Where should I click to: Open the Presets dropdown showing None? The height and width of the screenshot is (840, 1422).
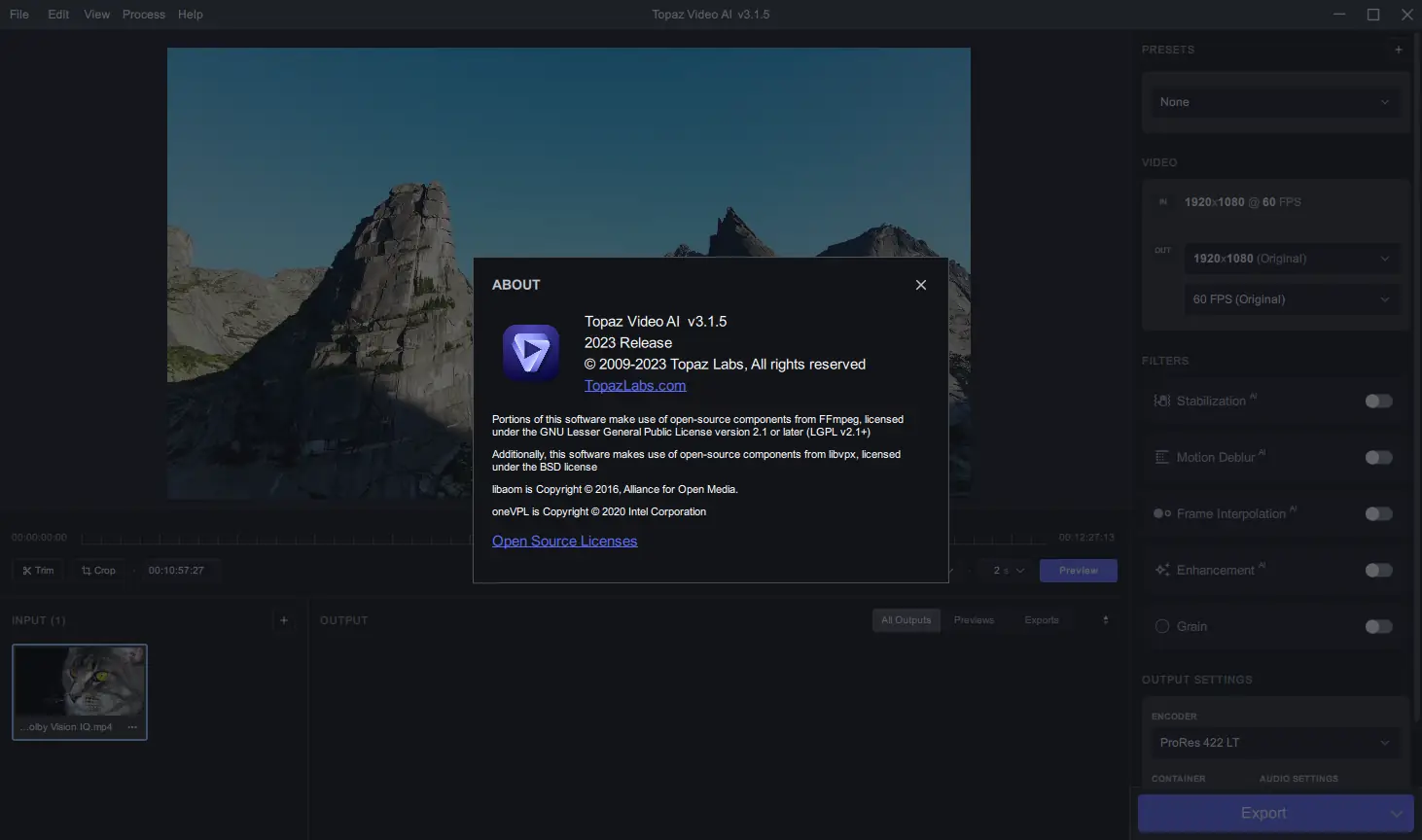pos(1274,102)
